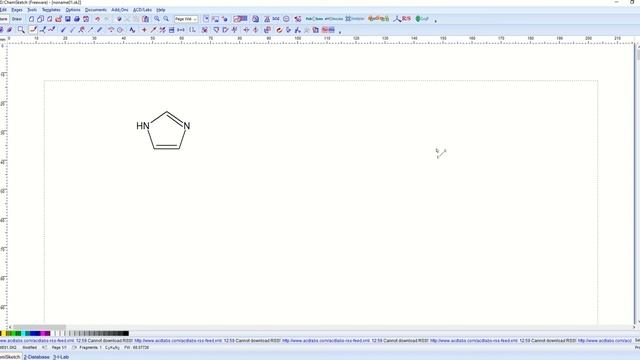Viewport: 640px width, 360px height.
Task: Click the red arrow reaction tool
Action: point(153,30)
